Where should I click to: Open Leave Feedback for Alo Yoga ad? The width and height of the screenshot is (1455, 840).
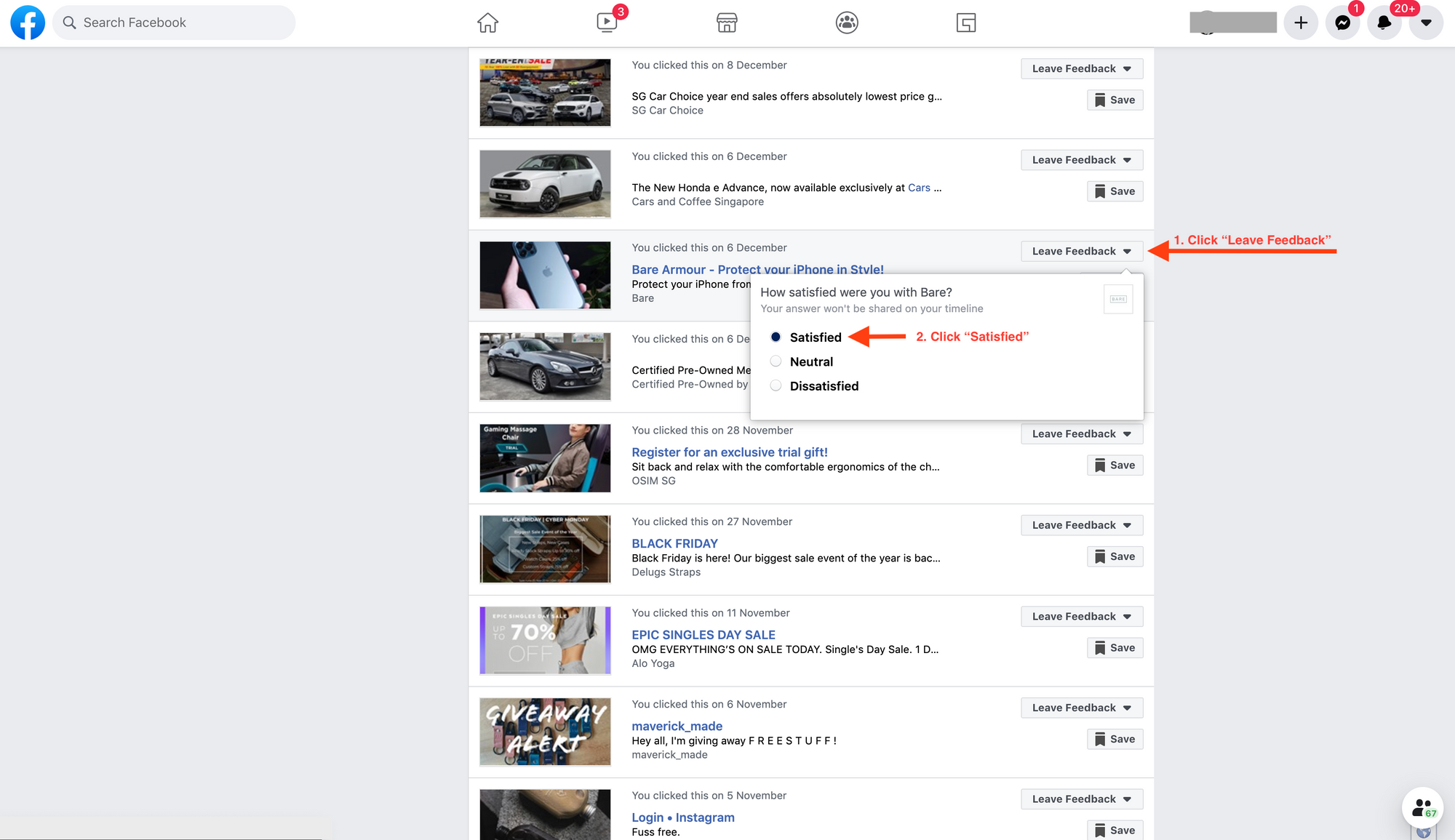pyautogui.click(x=1082, y=616)
